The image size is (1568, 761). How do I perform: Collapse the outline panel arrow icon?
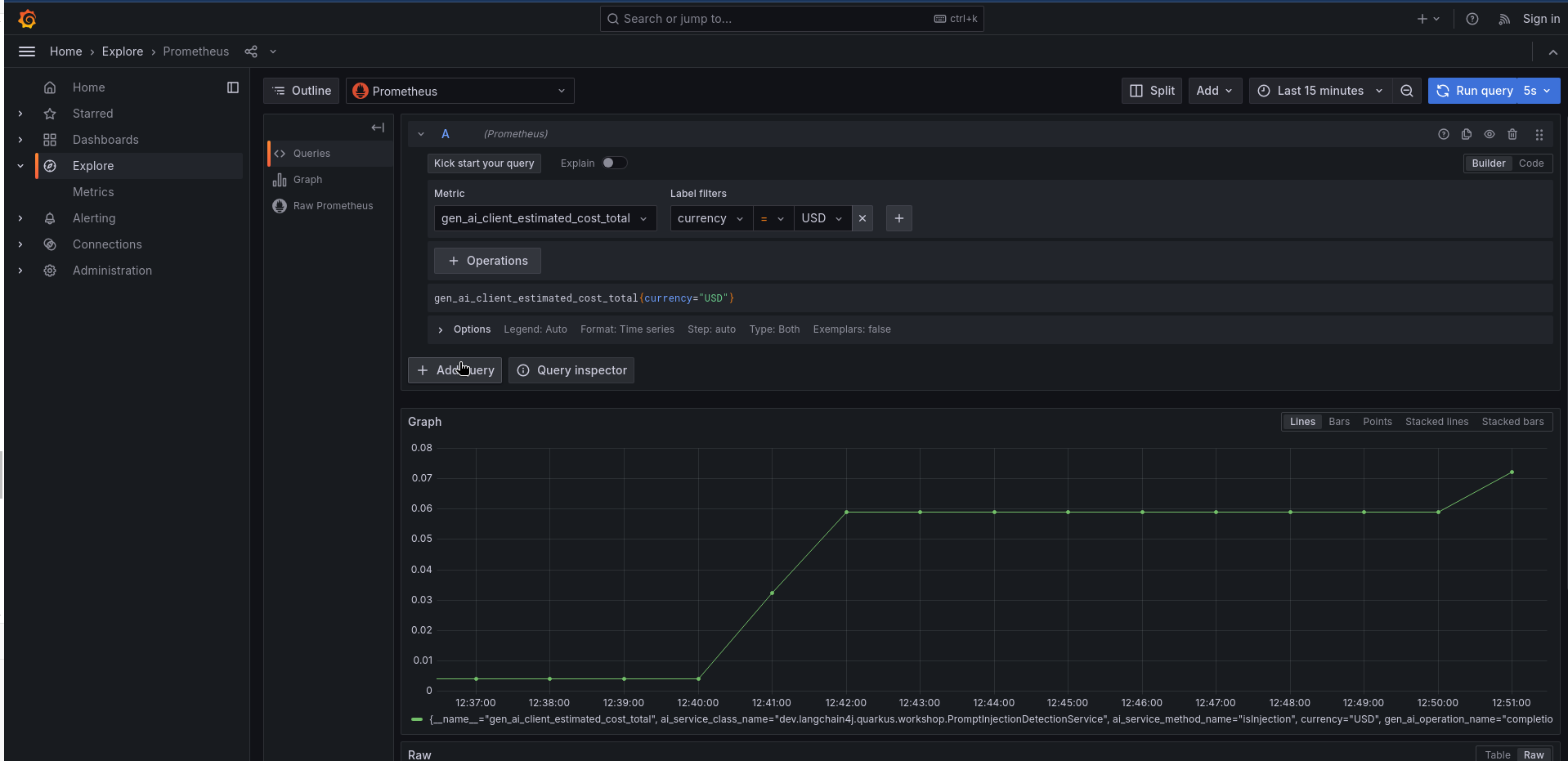tap(378, 128)
